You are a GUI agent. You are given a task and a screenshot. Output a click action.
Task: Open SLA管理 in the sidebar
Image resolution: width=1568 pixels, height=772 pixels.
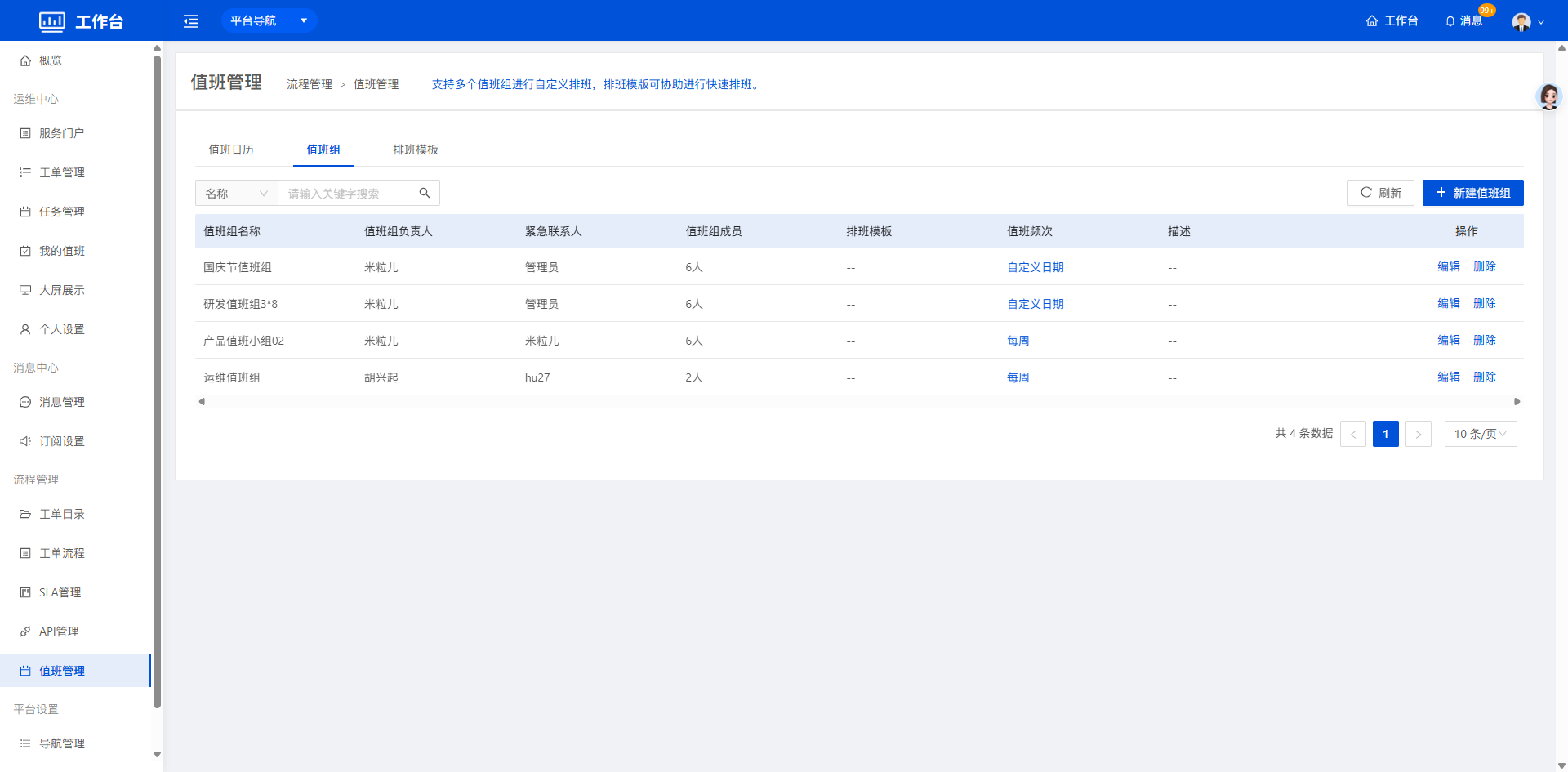click(60, 592)
